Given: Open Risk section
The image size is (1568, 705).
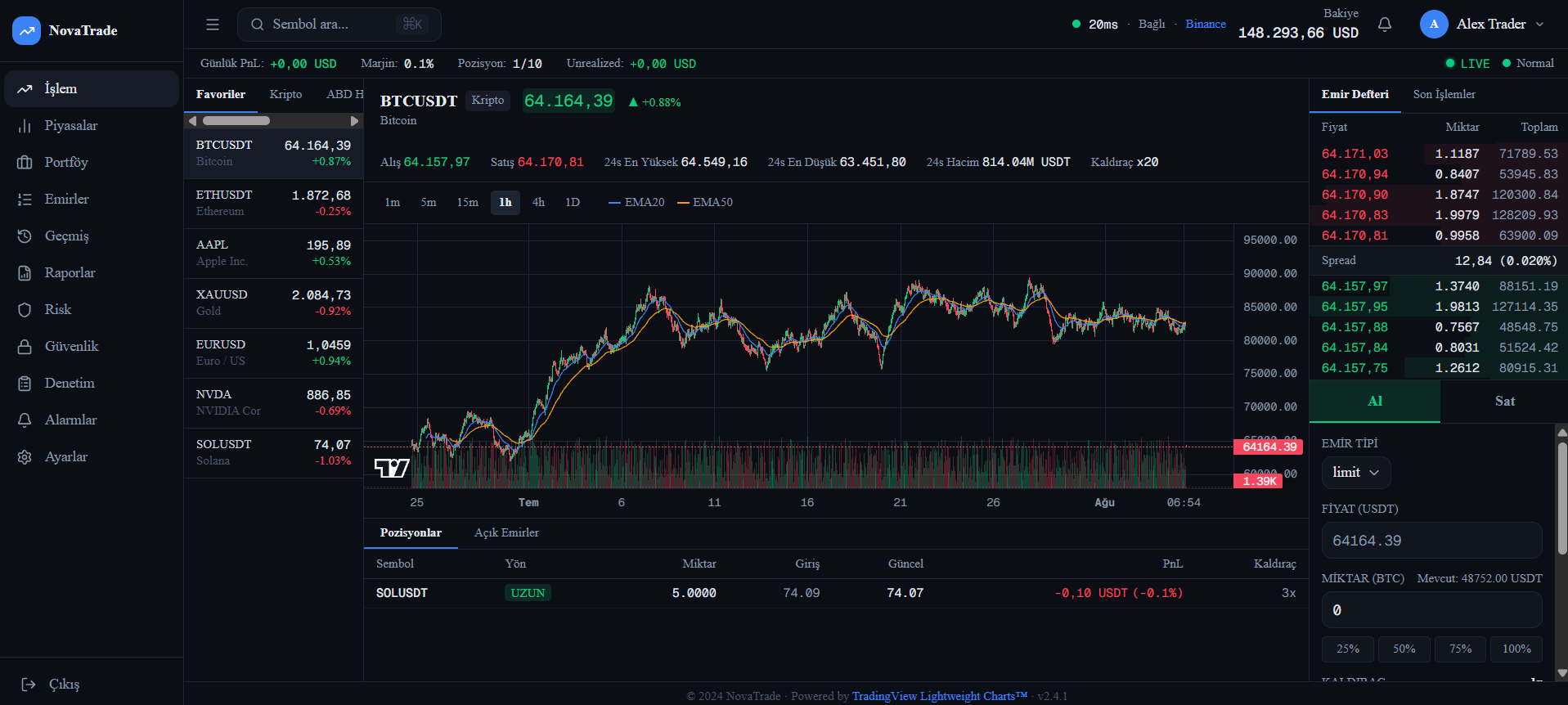Looking at the screenshot, I should tap(92, 309).
